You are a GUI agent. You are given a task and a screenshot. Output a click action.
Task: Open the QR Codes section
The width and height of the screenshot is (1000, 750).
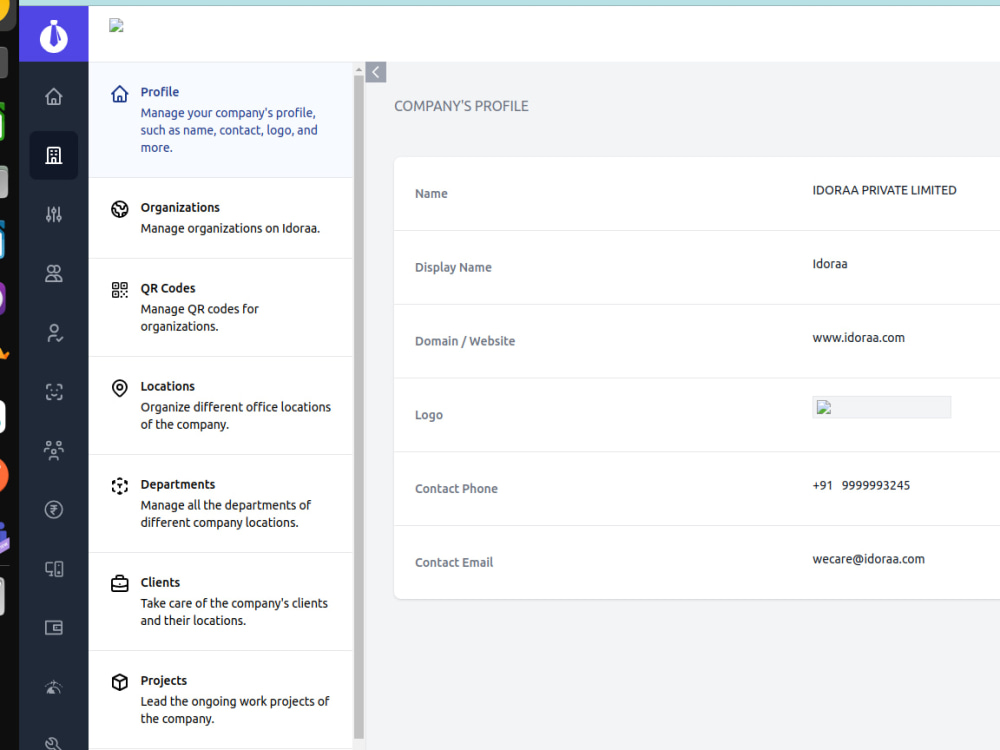[x=221, y=307]
